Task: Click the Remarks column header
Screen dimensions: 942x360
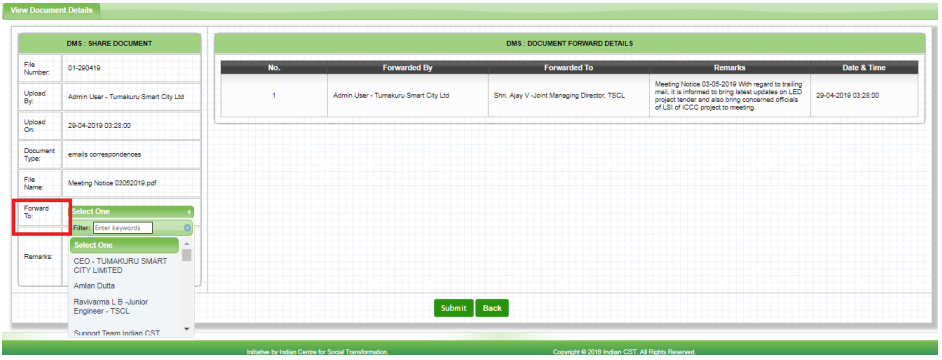Action: pos(729,68)
